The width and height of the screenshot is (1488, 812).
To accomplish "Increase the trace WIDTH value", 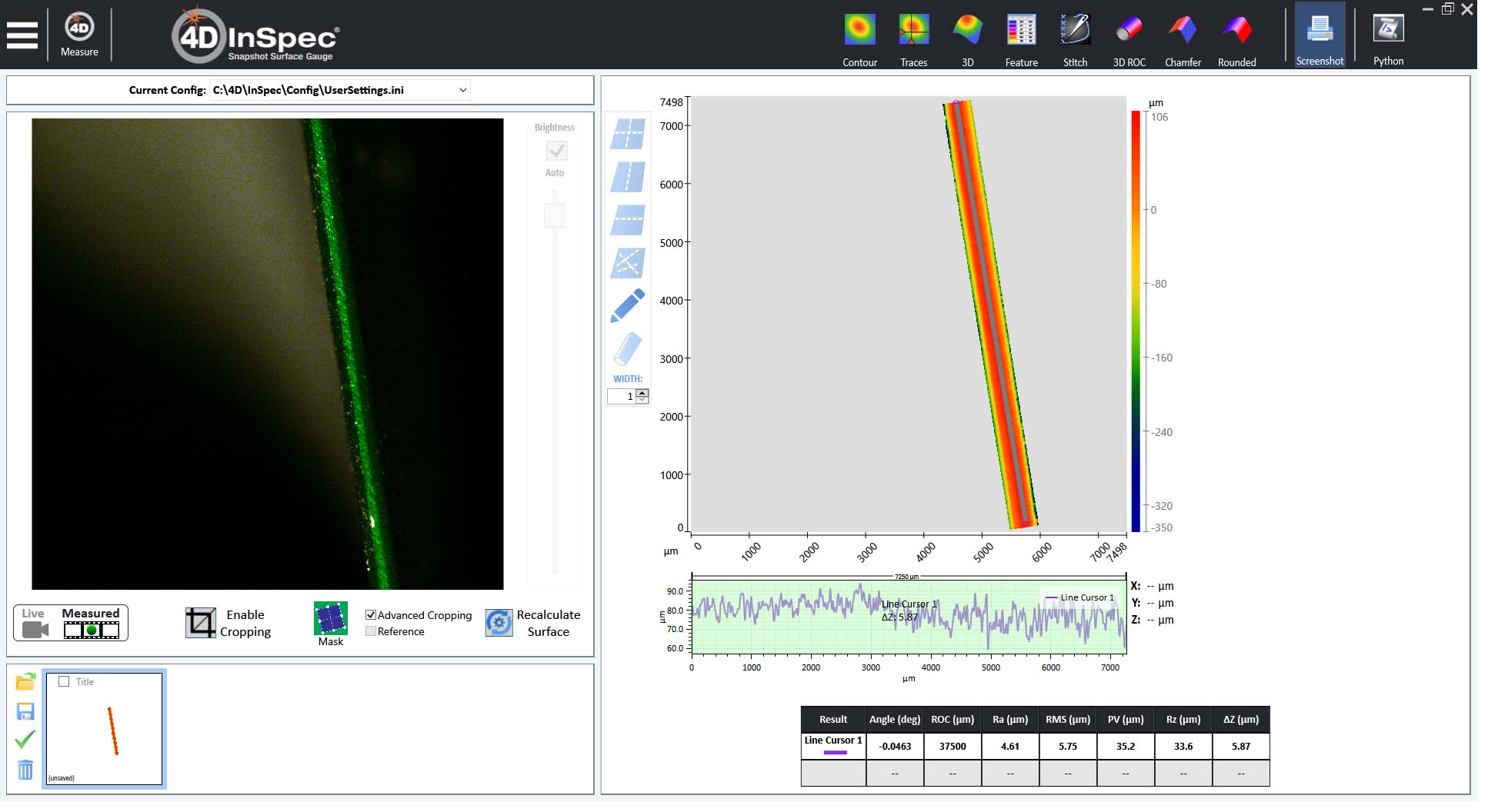I will (642, 393).
